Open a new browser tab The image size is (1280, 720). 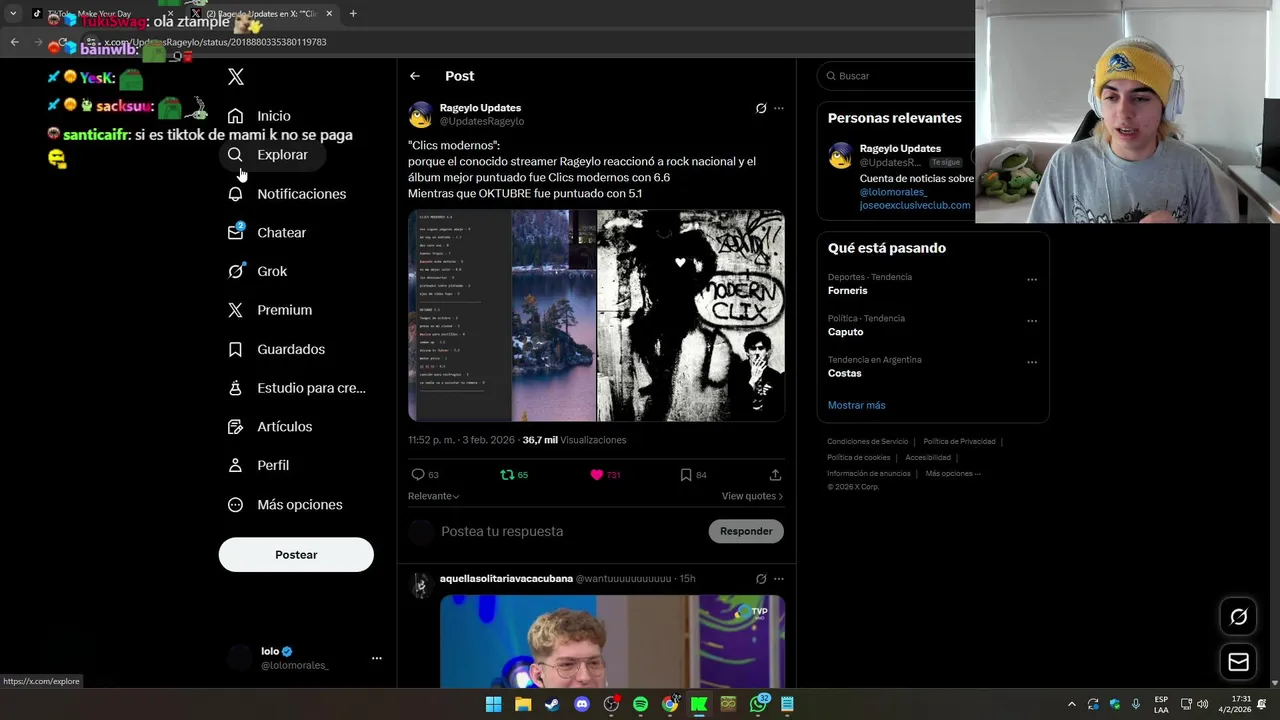(x=353, y=14)
